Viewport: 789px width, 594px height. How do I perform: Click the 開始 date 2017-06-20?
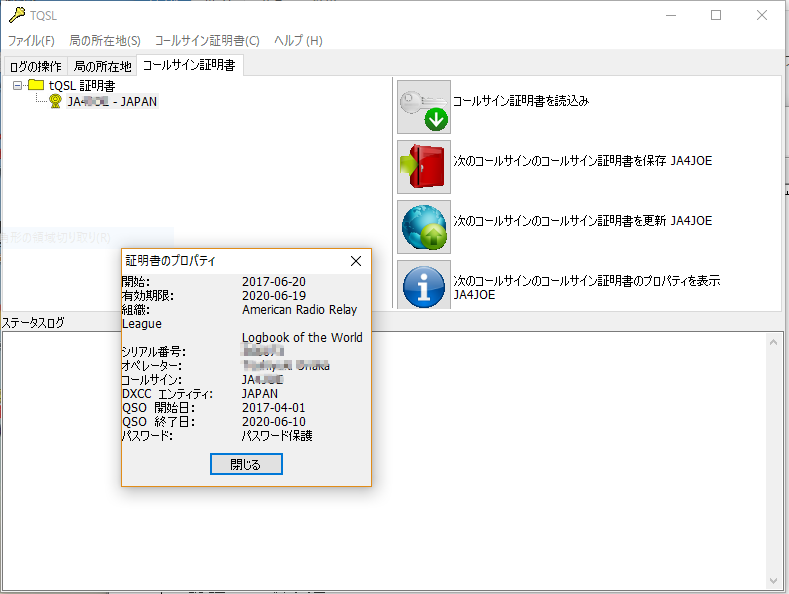(274, 281)
